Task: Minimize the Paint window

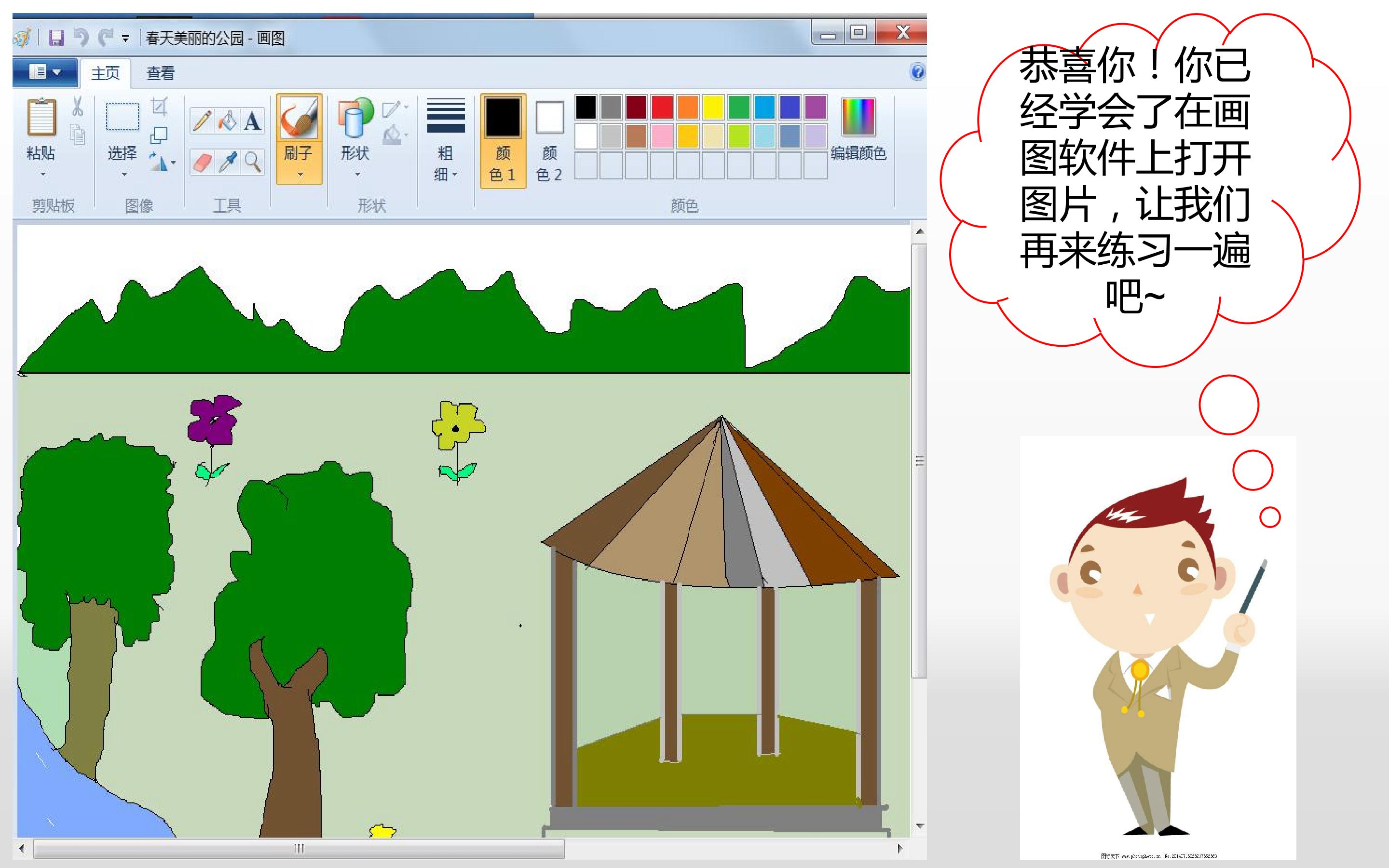Action: (828, 33)
